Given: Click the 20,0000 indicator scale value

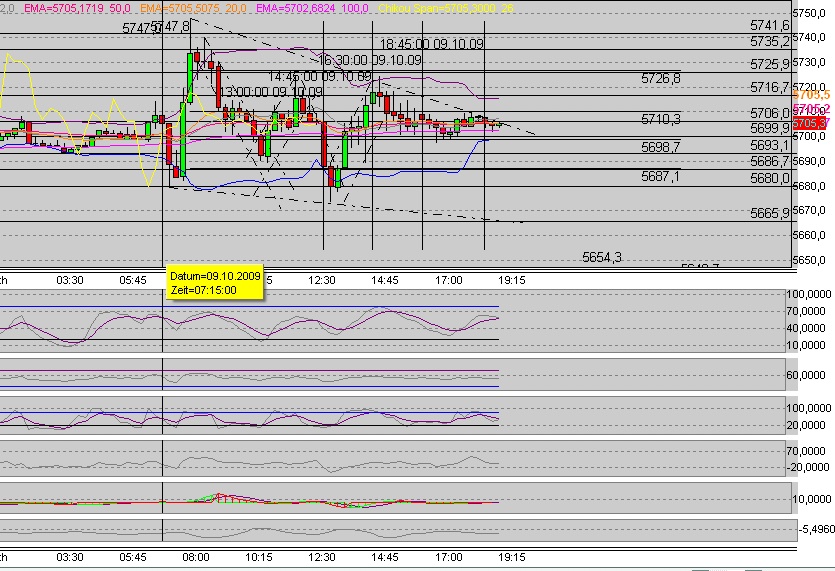Looking at the screenshot, I should pos(806,425).
